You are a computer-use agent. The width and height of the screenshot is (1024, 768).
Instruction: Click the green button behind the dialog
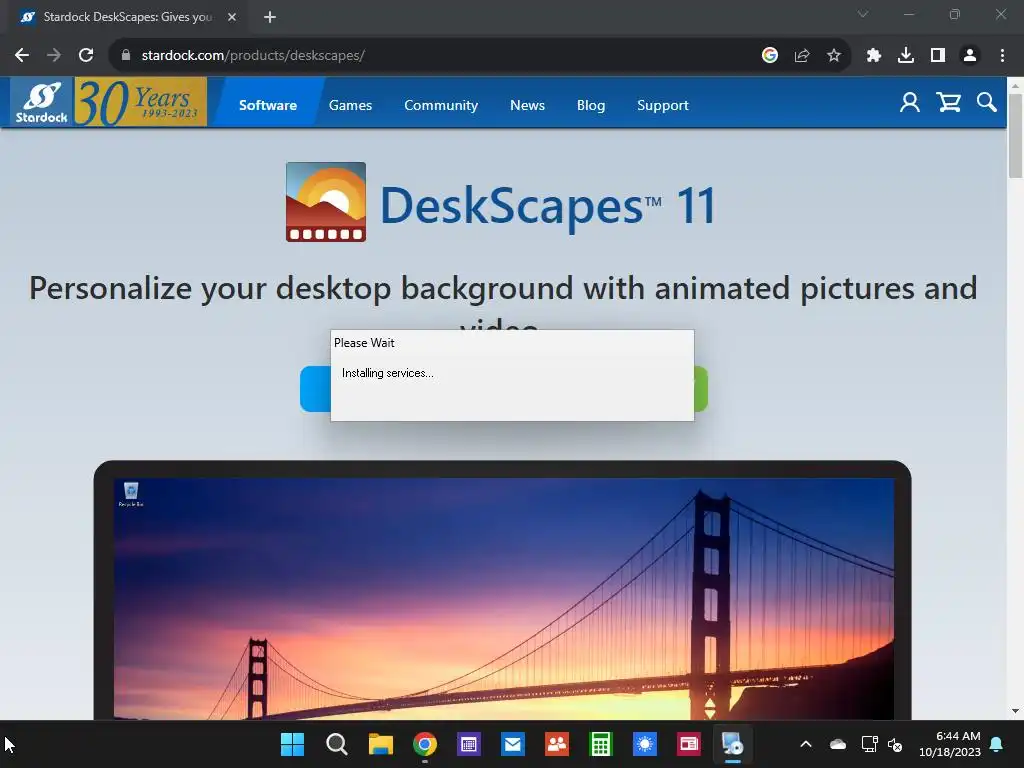click(701, 389)
